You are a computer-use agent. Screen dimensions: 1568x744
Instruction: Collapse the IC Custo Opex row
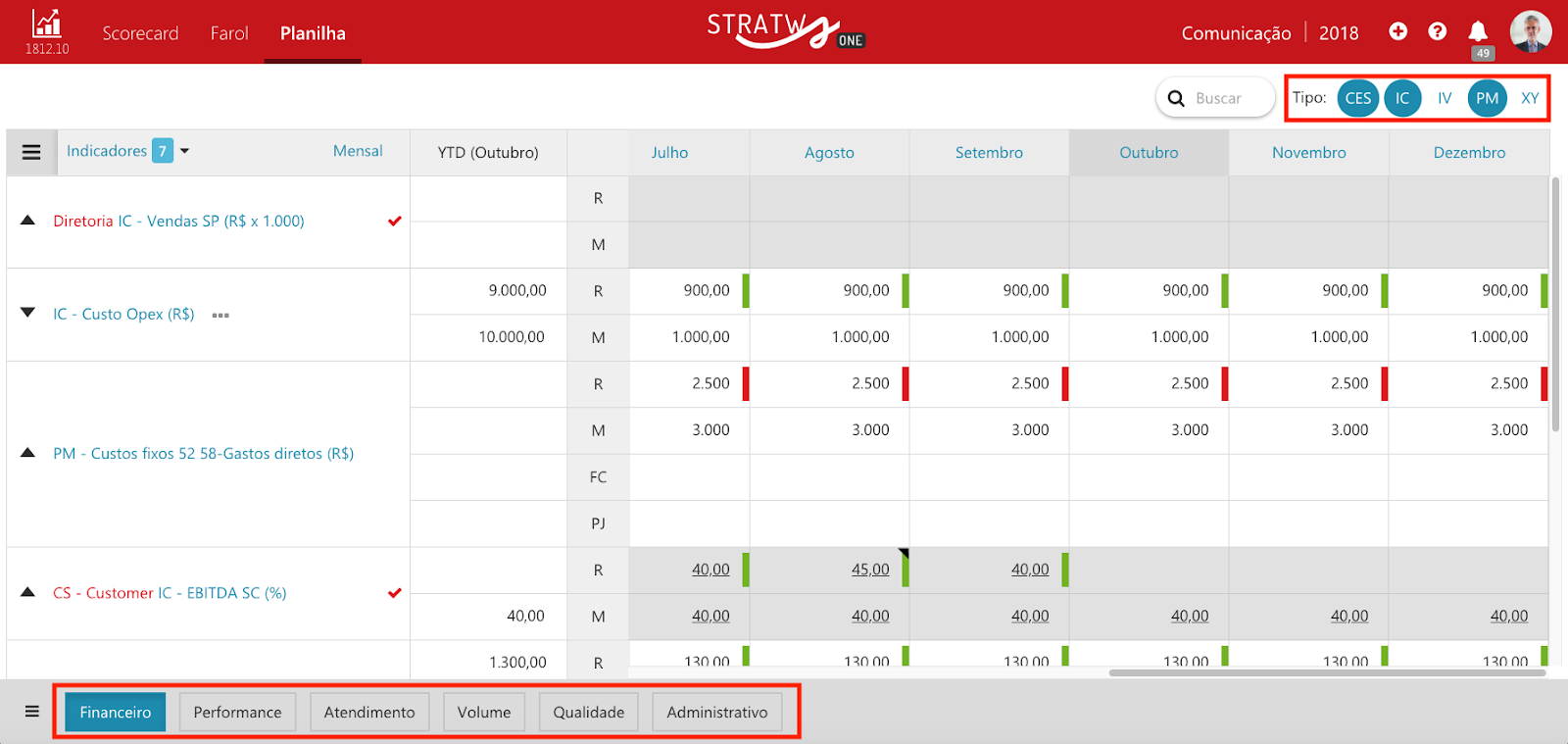click(x=27, y=313)
